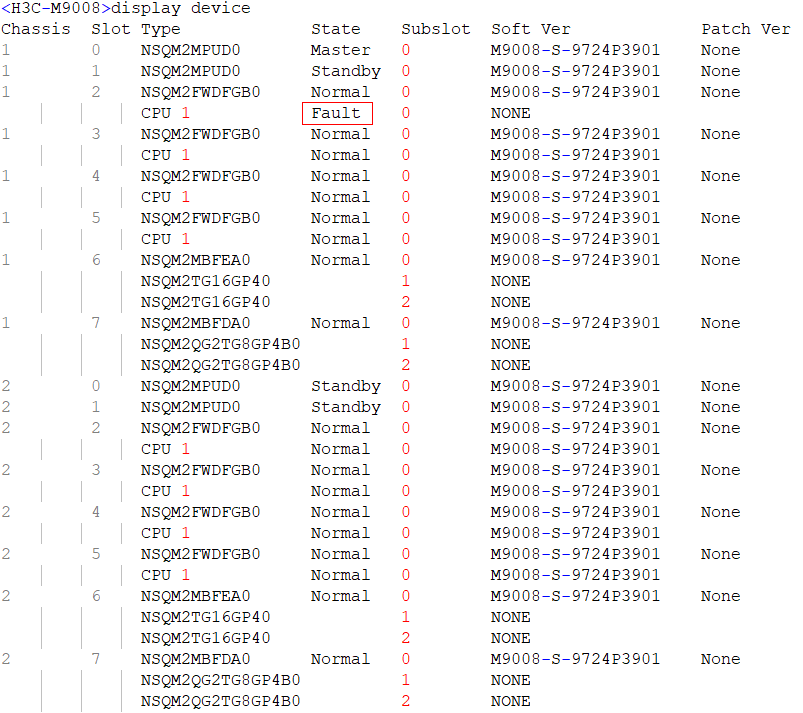Click the 'Chassis' column header
The image size is (803, 713).
coord(35,29)
